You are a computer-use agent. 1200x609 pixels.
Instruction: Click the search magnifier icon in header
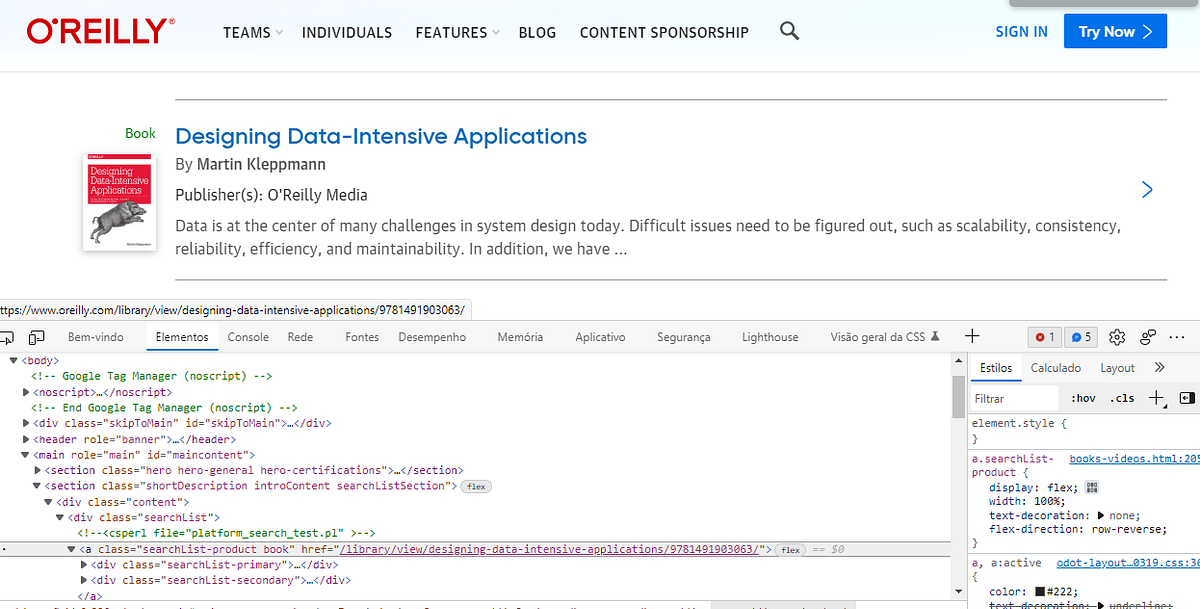pos(789,31)
